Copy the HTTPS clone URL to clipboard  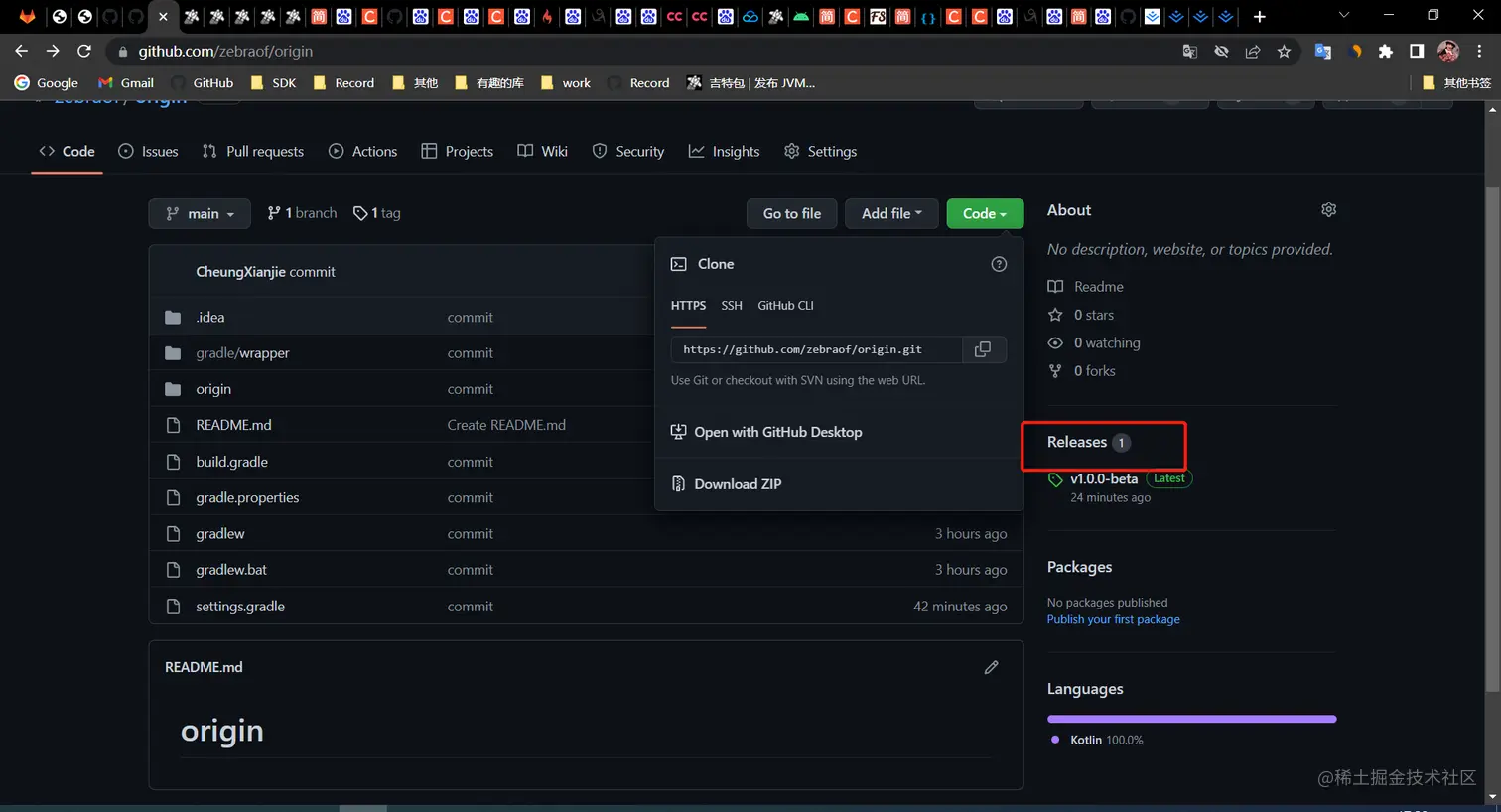983,349
